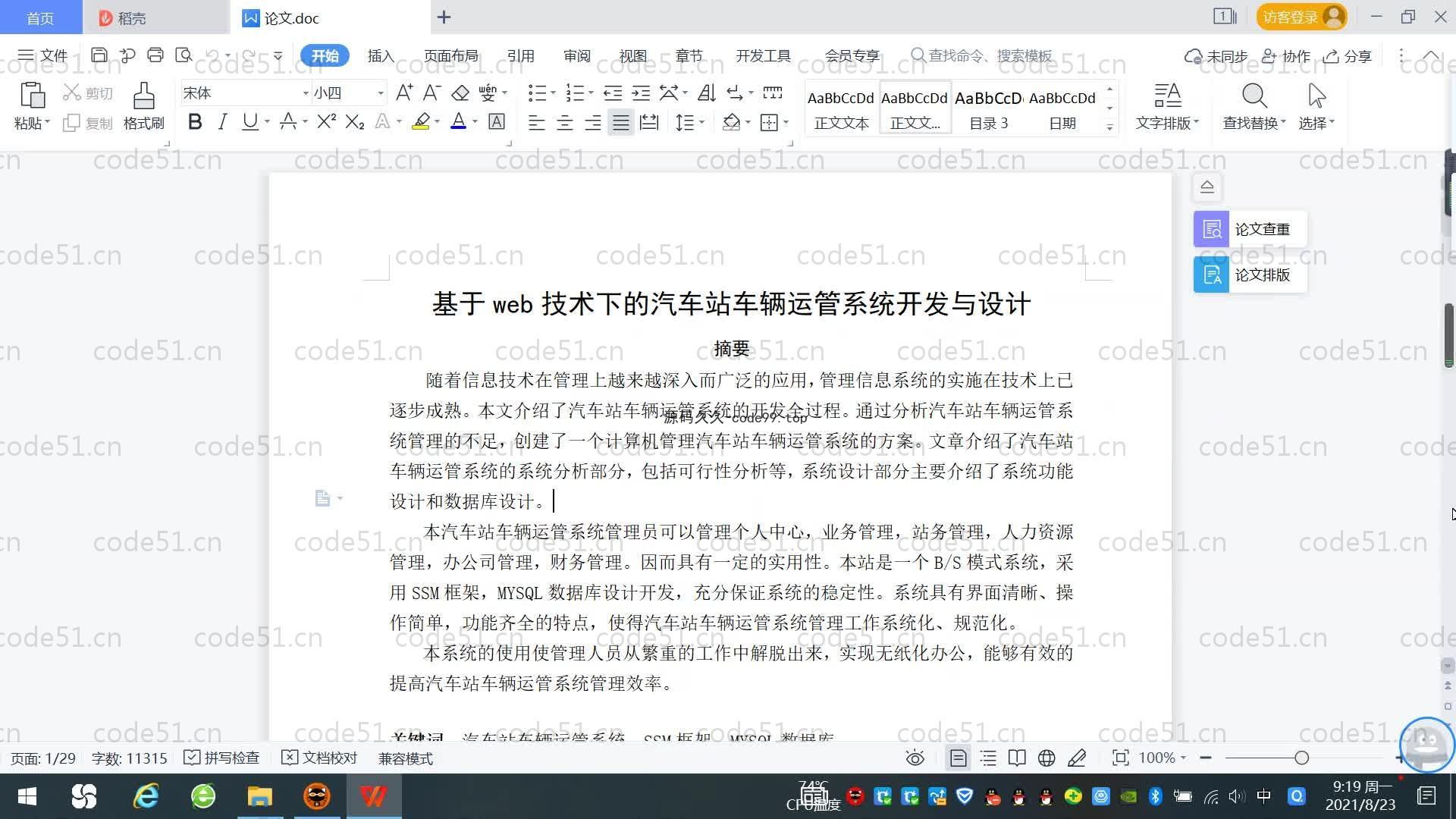
Task: Click the print icon in quick toolbar
Action: tap(155, 55)
